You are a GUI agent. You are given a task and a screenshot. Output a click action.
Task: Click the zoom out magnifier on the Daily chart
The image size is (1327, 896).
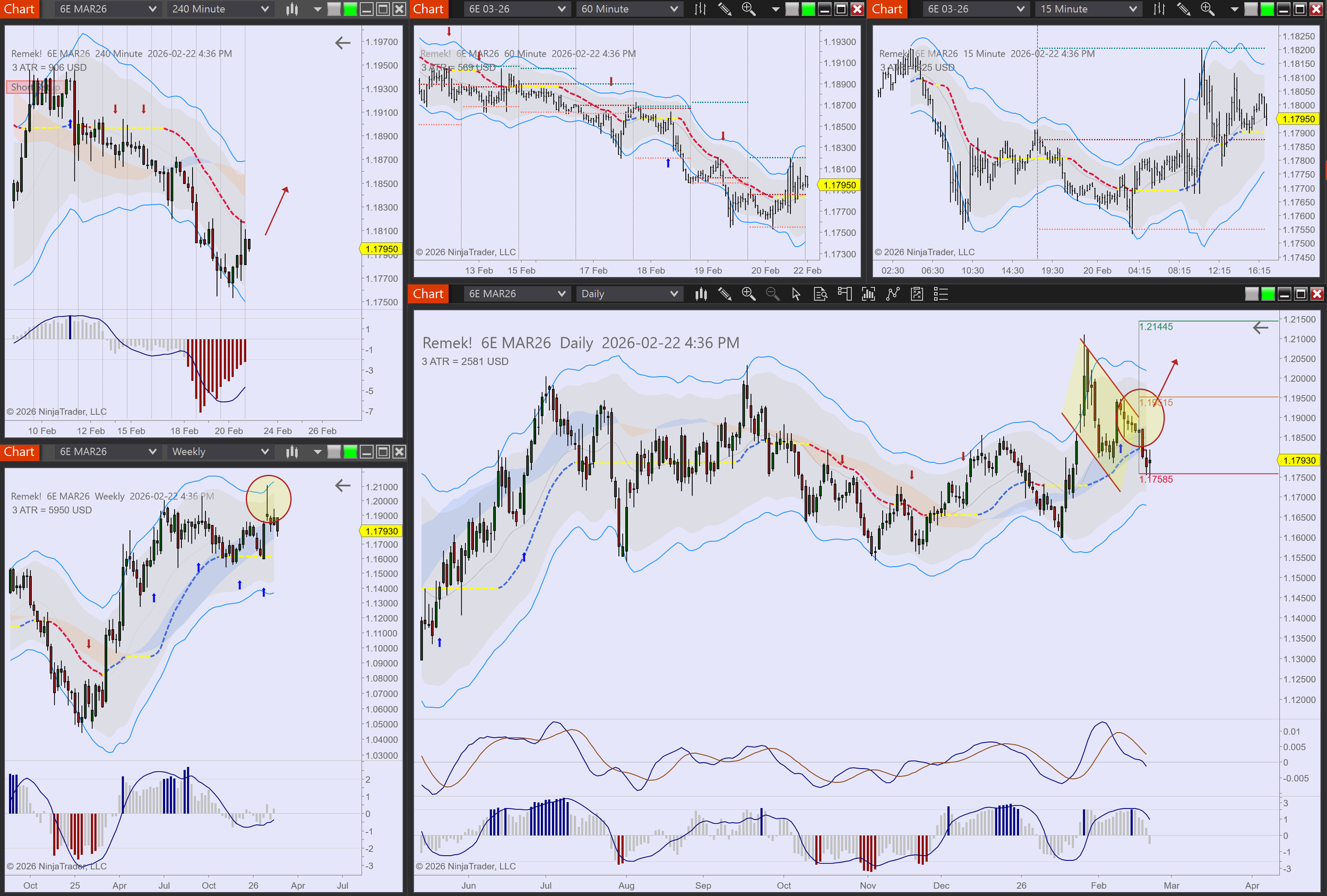(x=772, y=294)
